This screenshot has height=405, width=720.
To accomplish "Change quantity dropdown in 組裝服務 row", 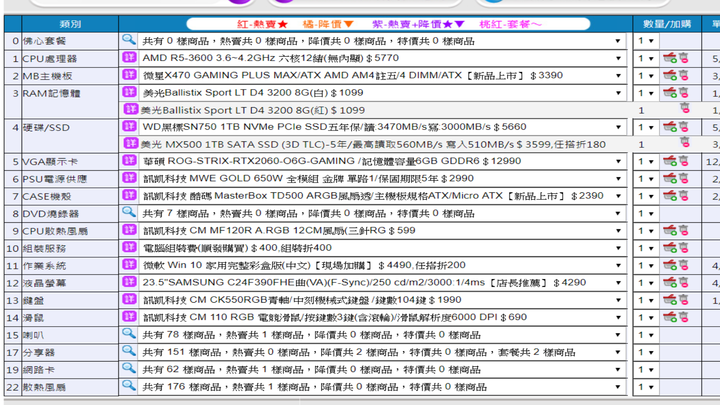I will point(646,248).
